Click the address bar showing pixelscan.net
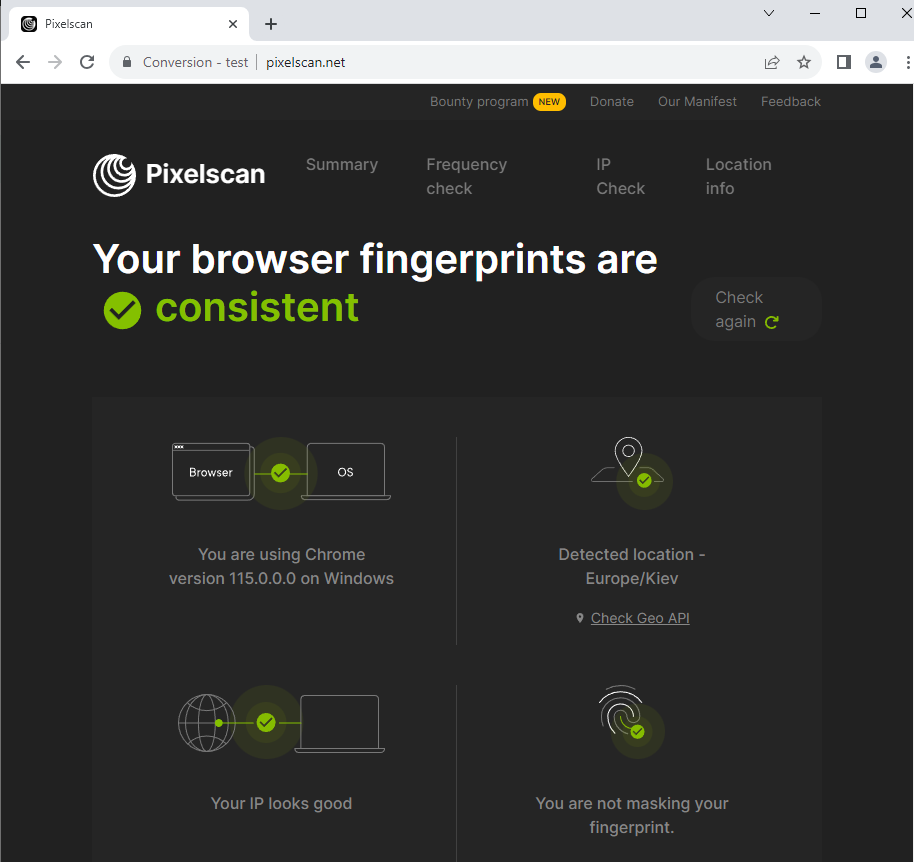This screenshot has width=914, height=862. (x=466, y=62)
